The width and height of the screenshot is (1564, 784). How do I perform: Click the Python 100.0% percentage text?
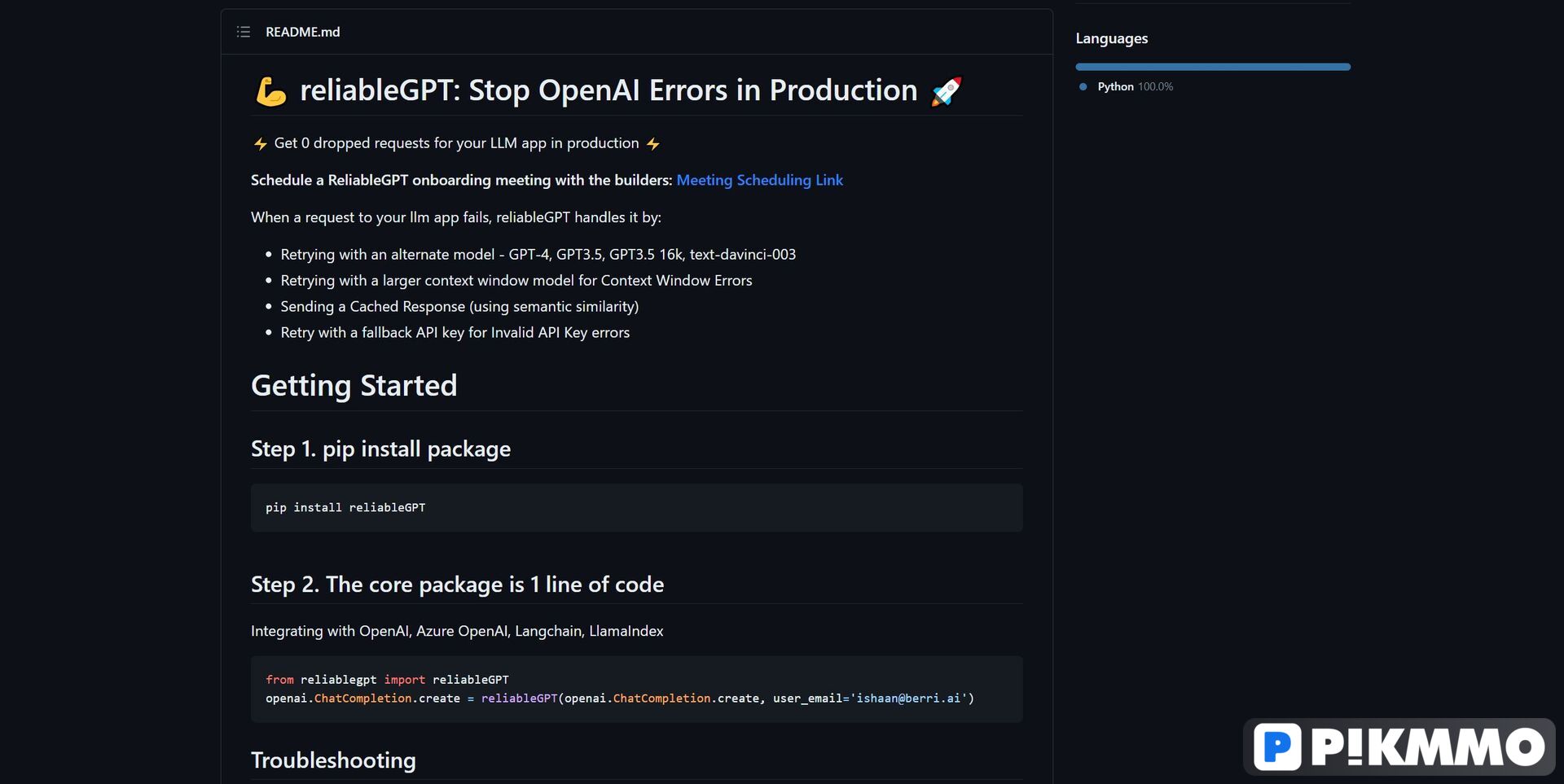click(x=1155, y=86)
